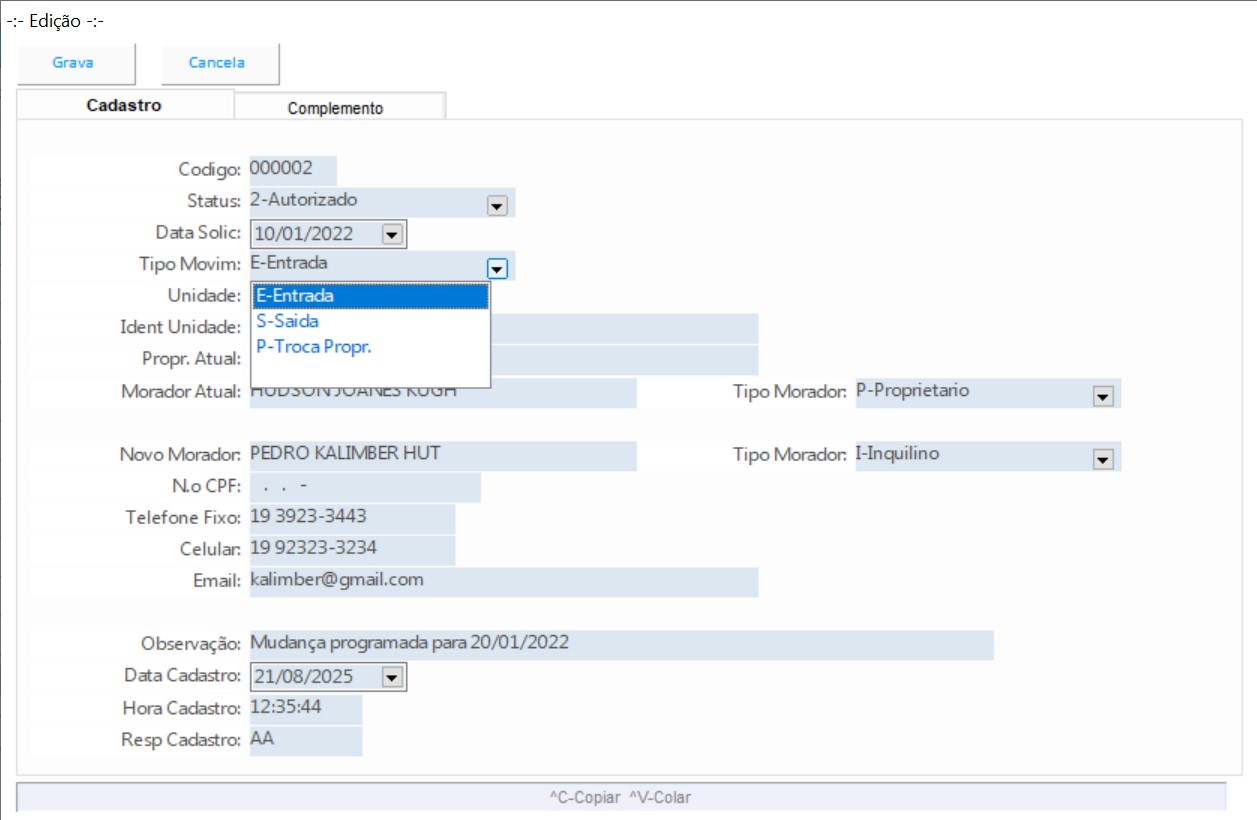Choose E-Entrada from the open list
This screenshot has width=1257, height=820.
point(370,296)
